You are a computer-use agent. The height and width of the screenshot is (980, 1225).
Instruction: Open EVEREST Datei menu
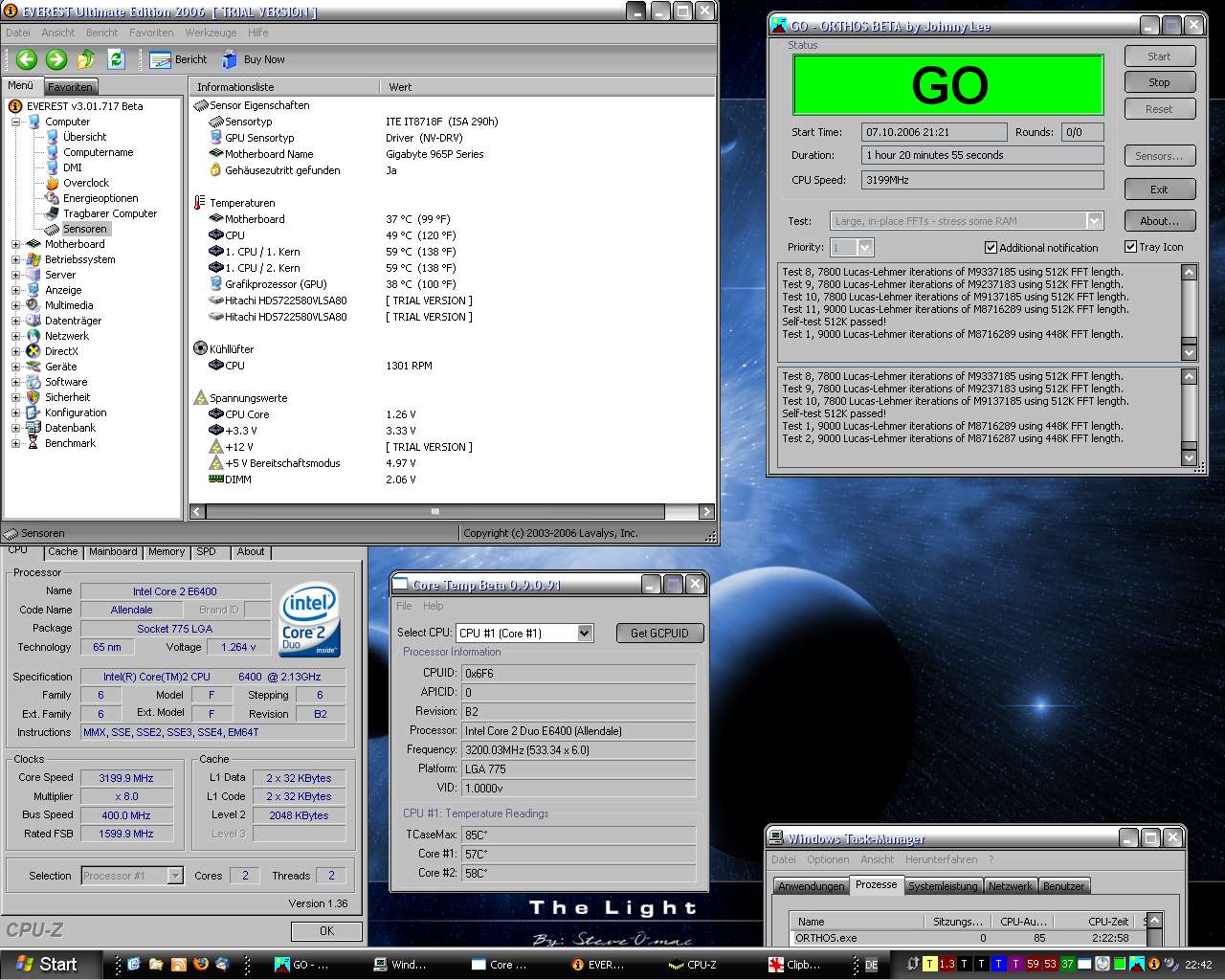click(x=18, y=33)
